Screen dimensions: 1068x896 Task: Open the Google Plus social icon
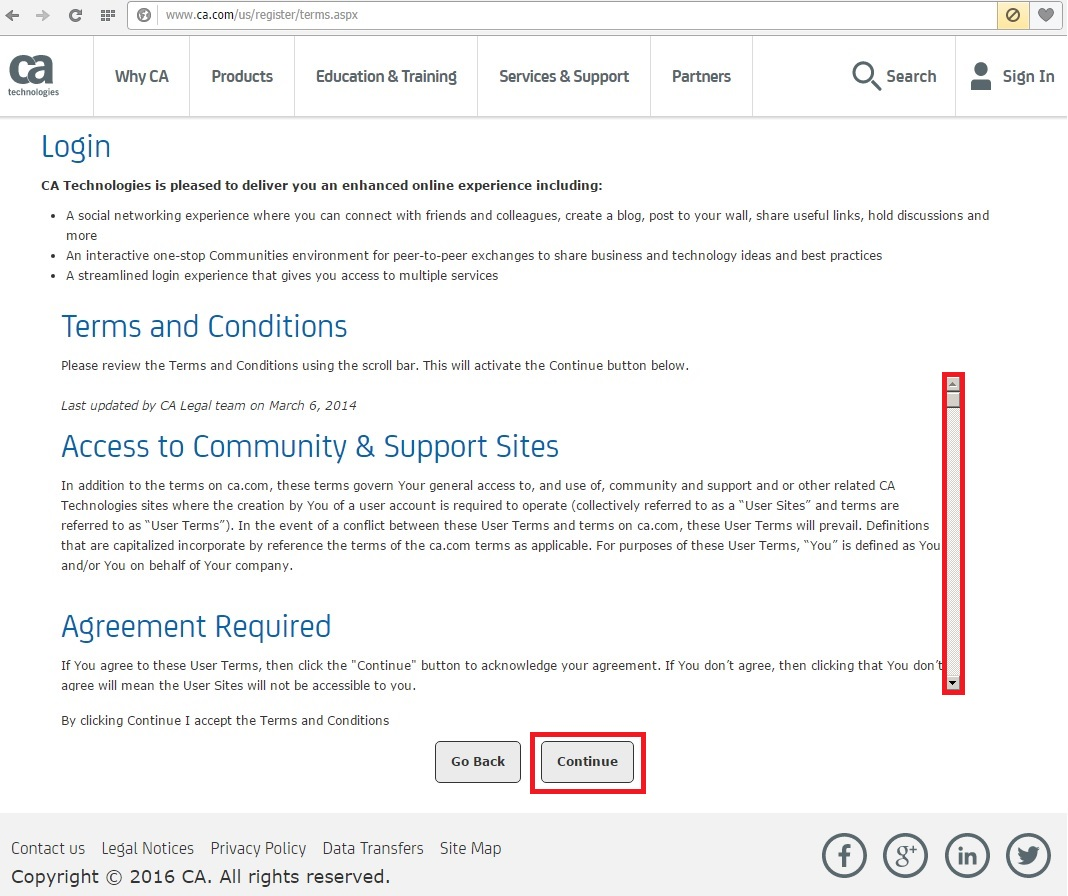[x=905, y=855]
